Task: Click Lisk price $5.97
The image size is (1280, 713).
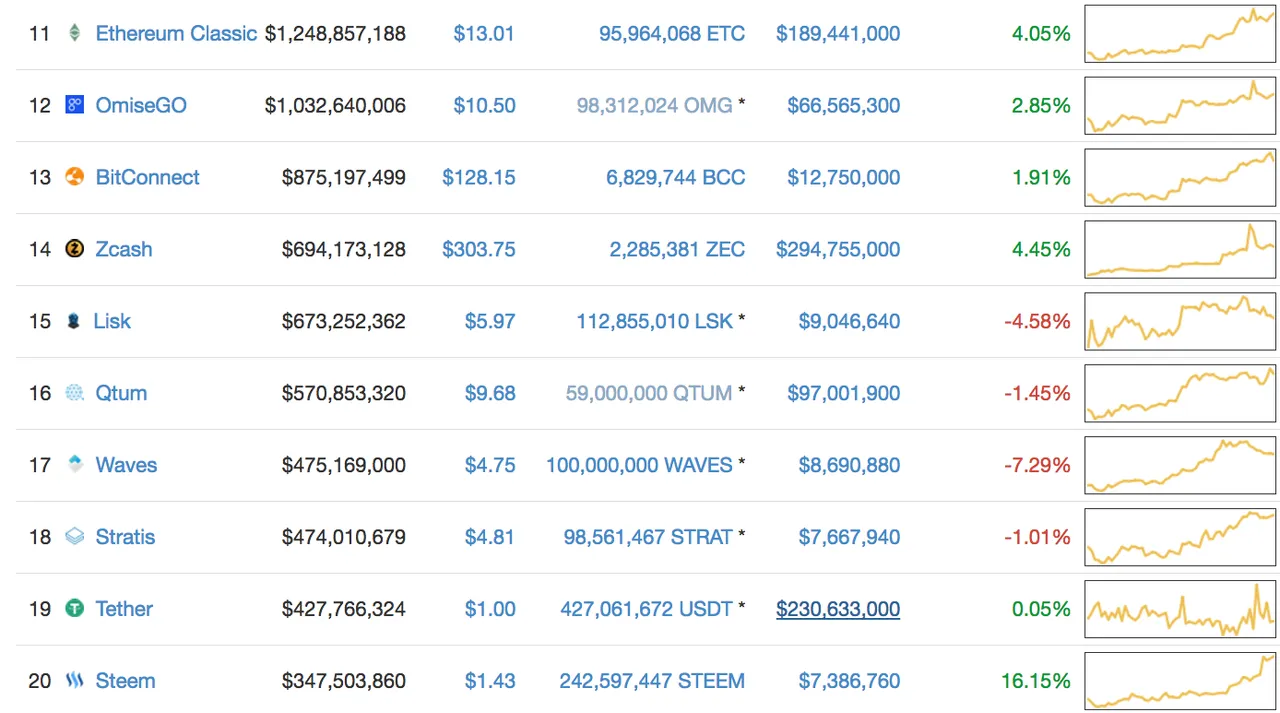Action: pyautogui.click(x=490, y=321)
